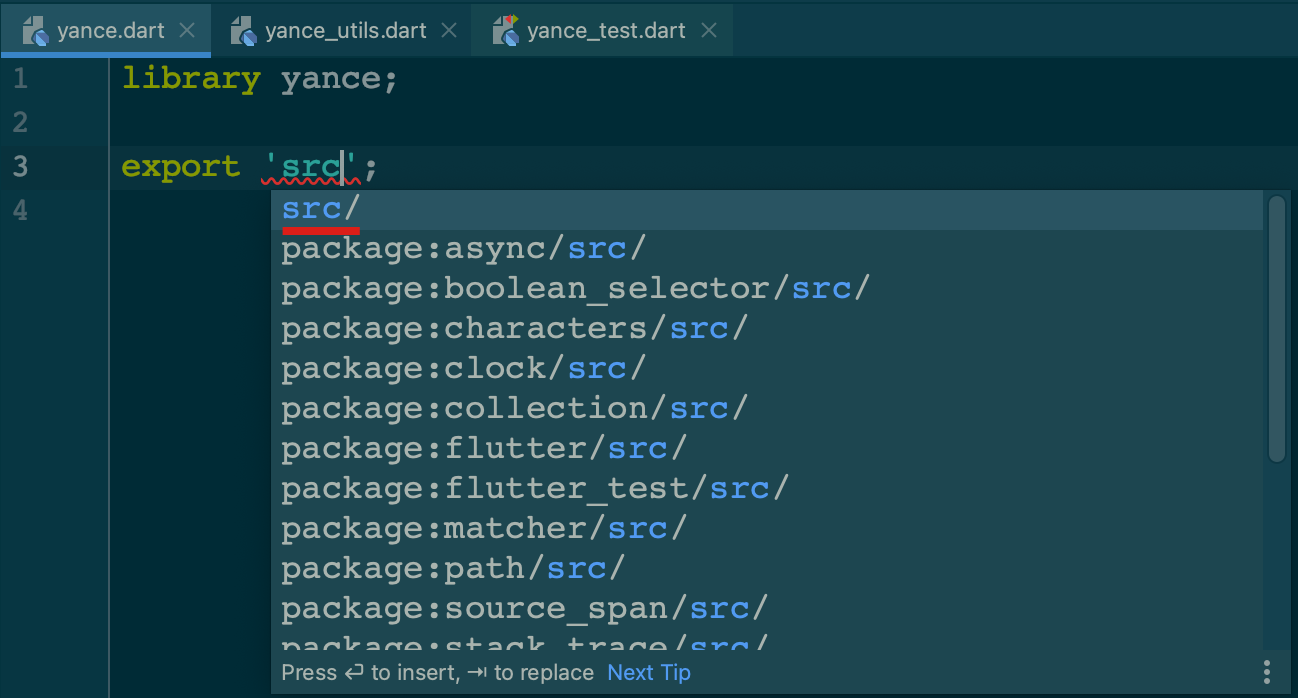Pick the package:clock/src/ completion
Screen dimensions: 1298x698
pyautogui.click(x=767, y=369)
